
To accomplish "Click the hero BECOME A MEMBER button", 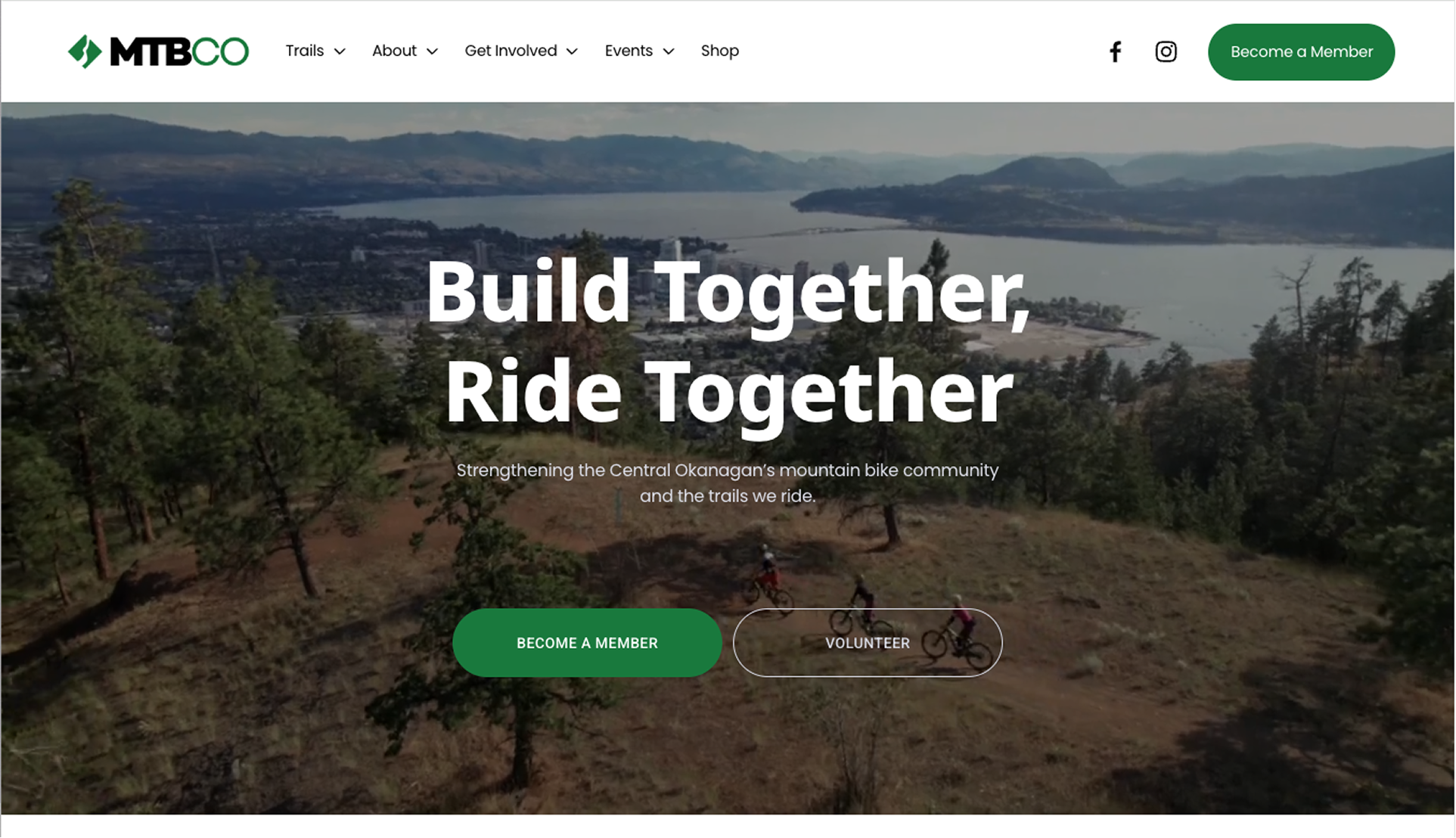I will pos(587,643).
